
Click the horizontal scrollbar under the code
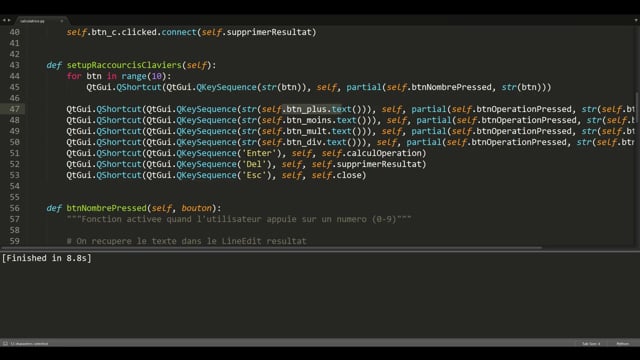(x=271, y=248)
